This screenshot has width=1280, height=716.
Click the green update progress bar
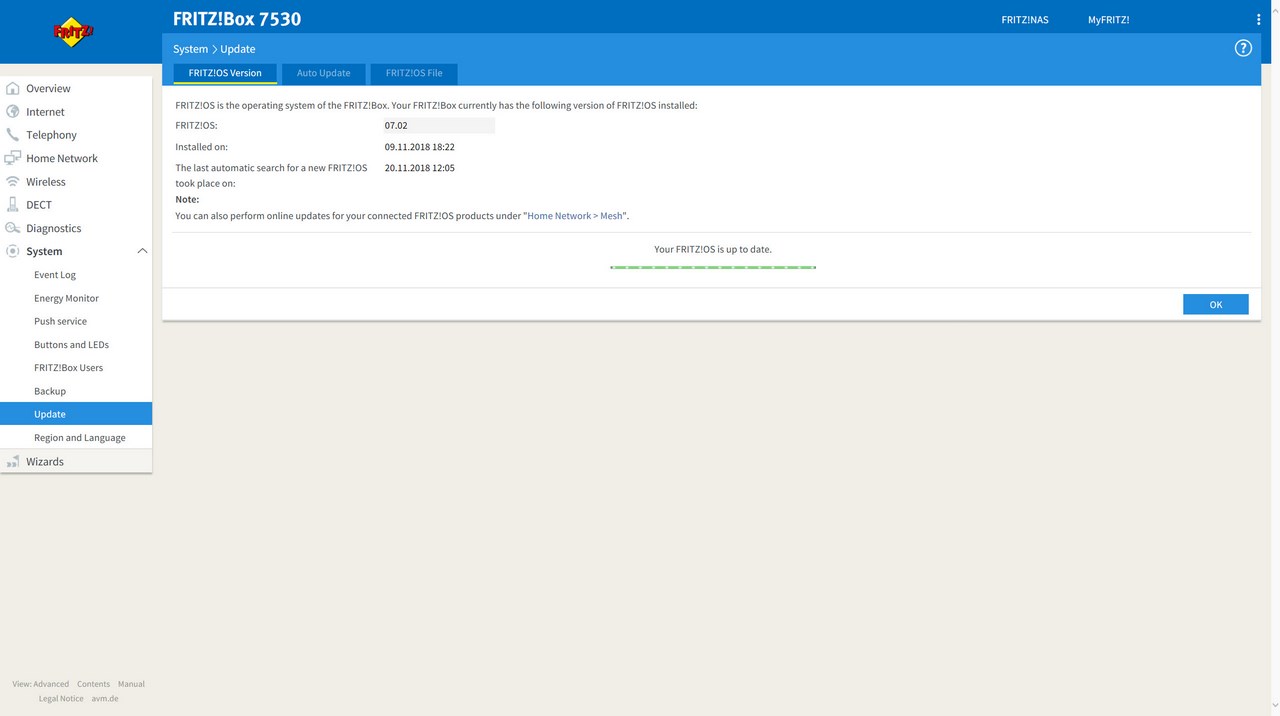point(713,268)
